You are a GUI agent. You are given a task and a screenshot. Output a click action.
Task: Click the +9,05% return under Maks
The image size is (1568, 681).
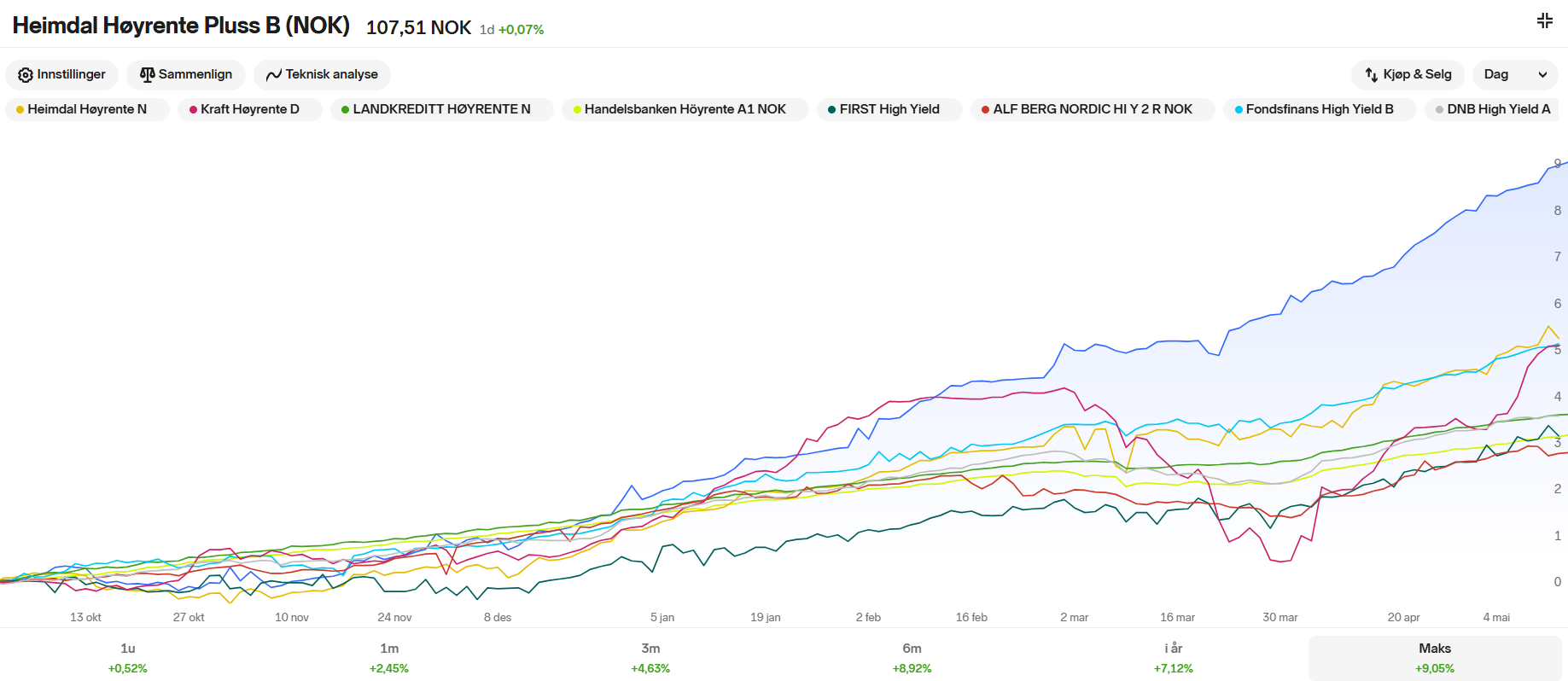click(x=1435, y=669)
